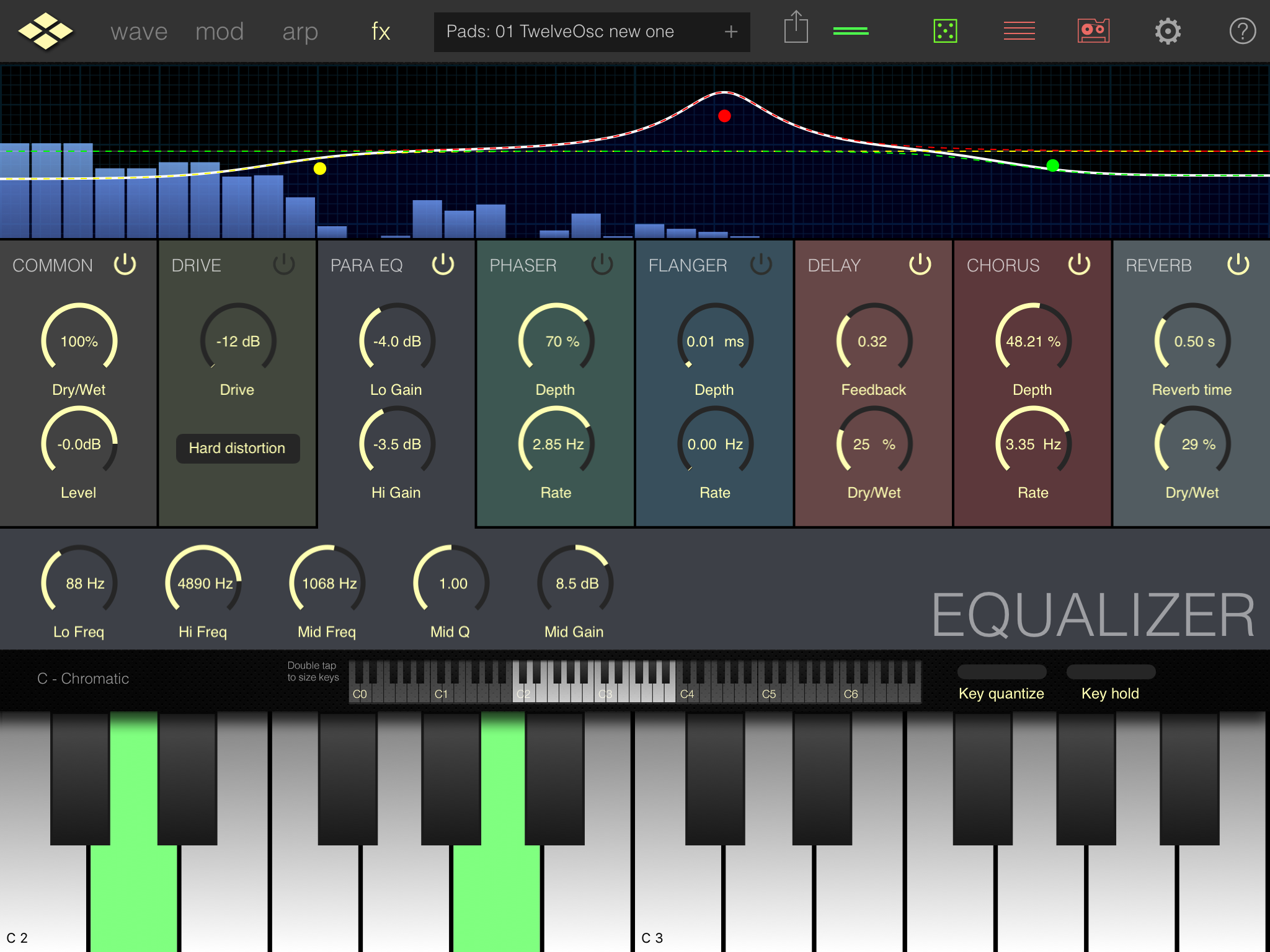The height and width of the screenshot is (952, 1270).
Task: Switch to the arp tab
Action: pyautogui.click(x=300, y=32)
